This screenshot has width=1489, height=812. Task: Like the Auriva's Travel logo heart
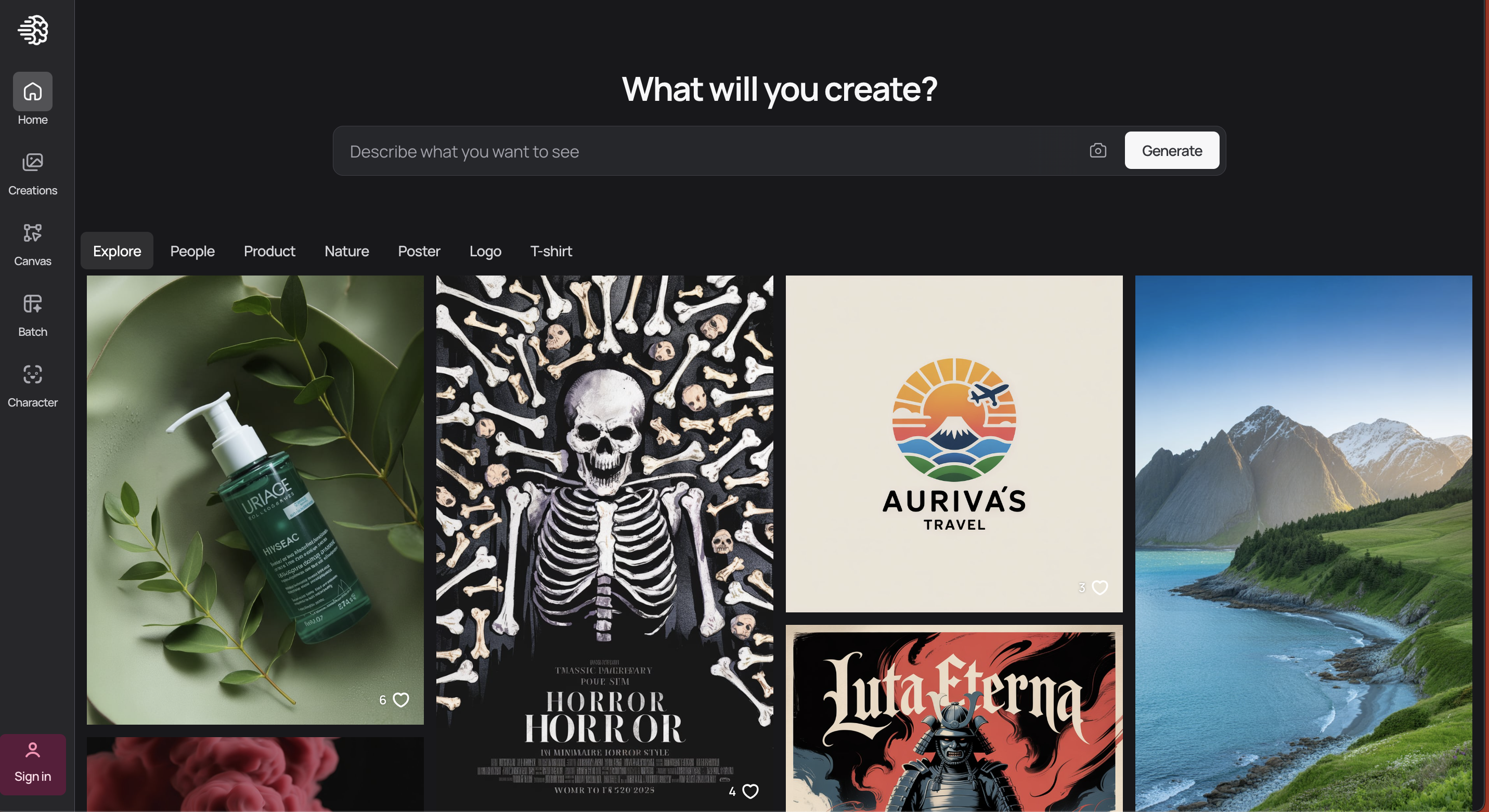(1099, 588)
